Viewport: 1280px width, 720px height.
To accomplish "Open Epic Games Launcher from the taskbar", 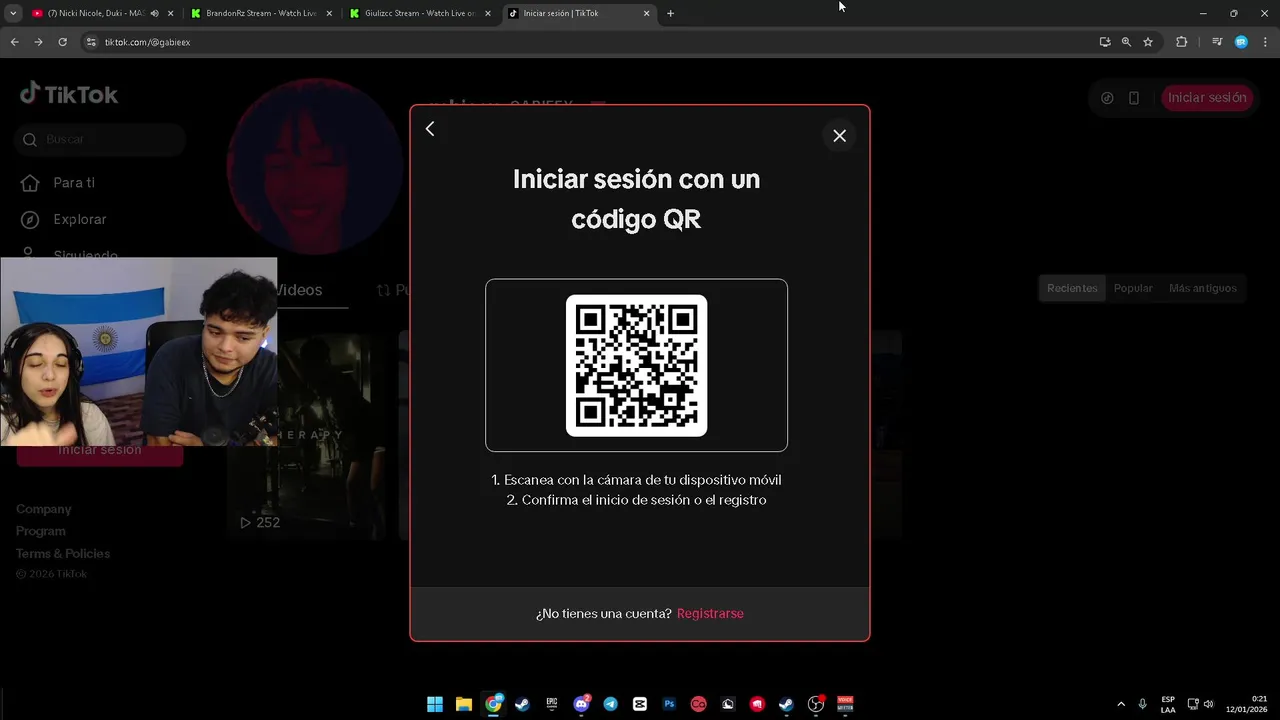I will [552, 704].
